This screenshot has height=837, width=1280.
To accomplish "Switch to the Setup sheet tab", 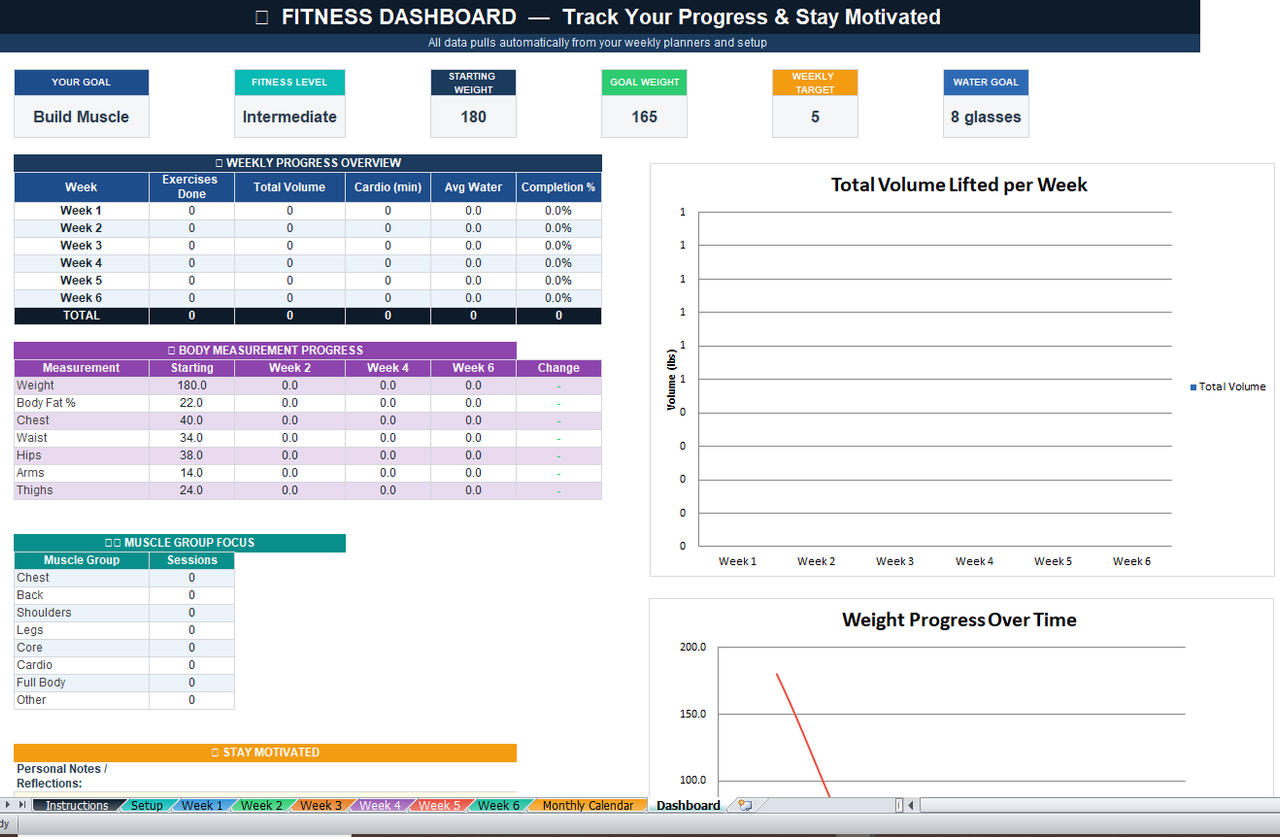I will 147,805.
